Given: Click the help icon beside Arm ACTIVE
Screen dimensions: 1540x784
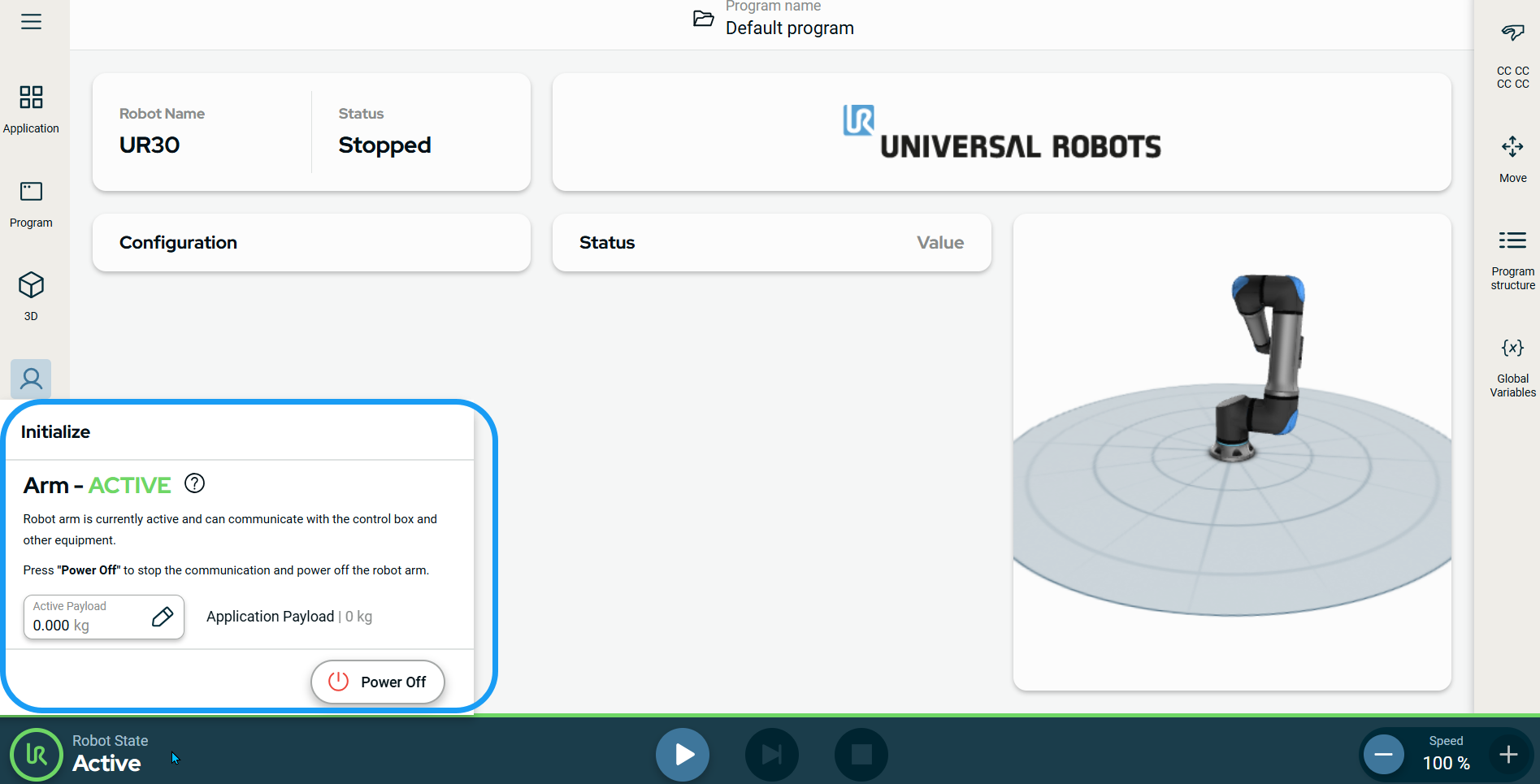Looking at the screenshot, I should point(195,483).
